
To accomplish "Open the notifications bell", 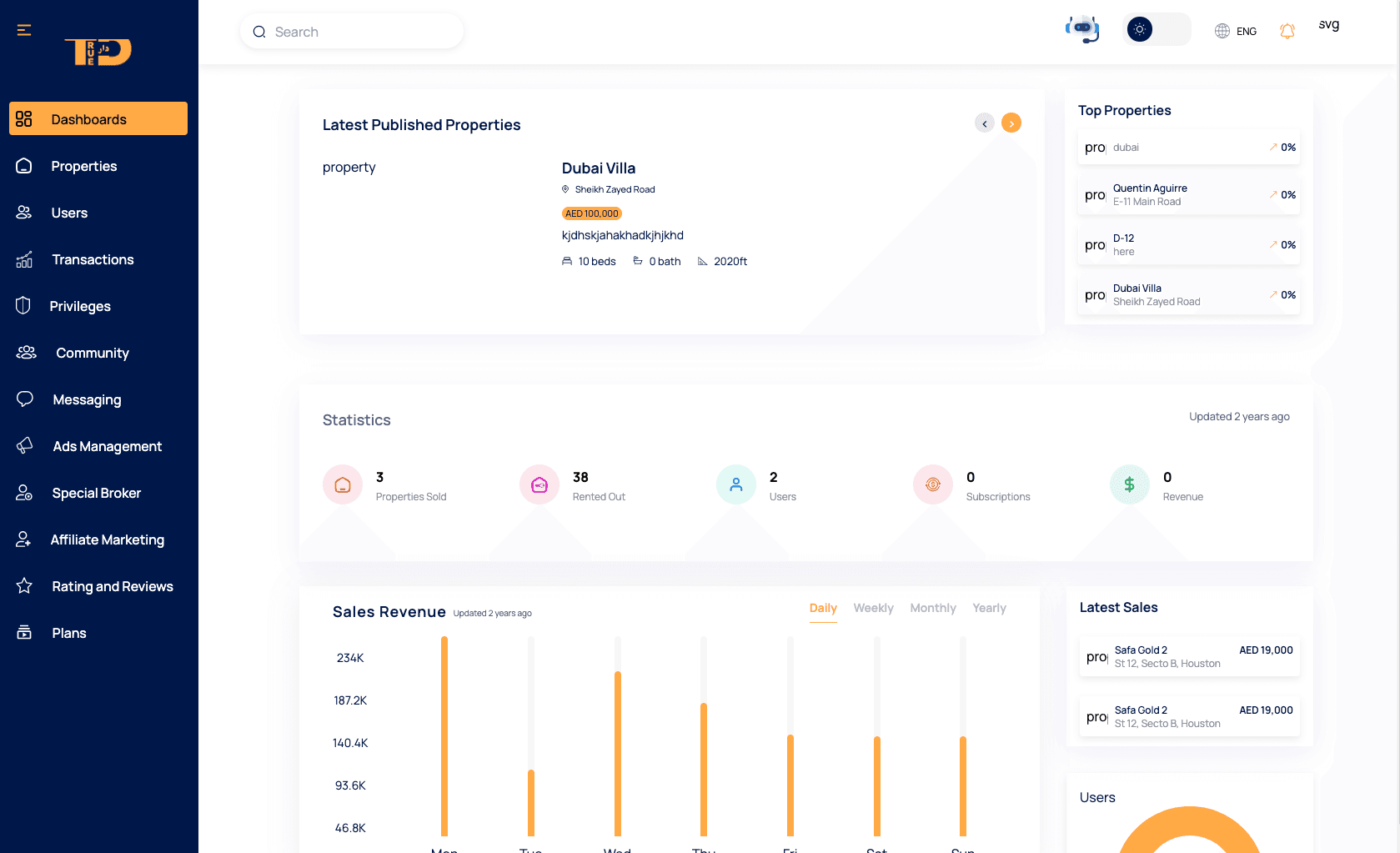I will tap(1287, 31).
